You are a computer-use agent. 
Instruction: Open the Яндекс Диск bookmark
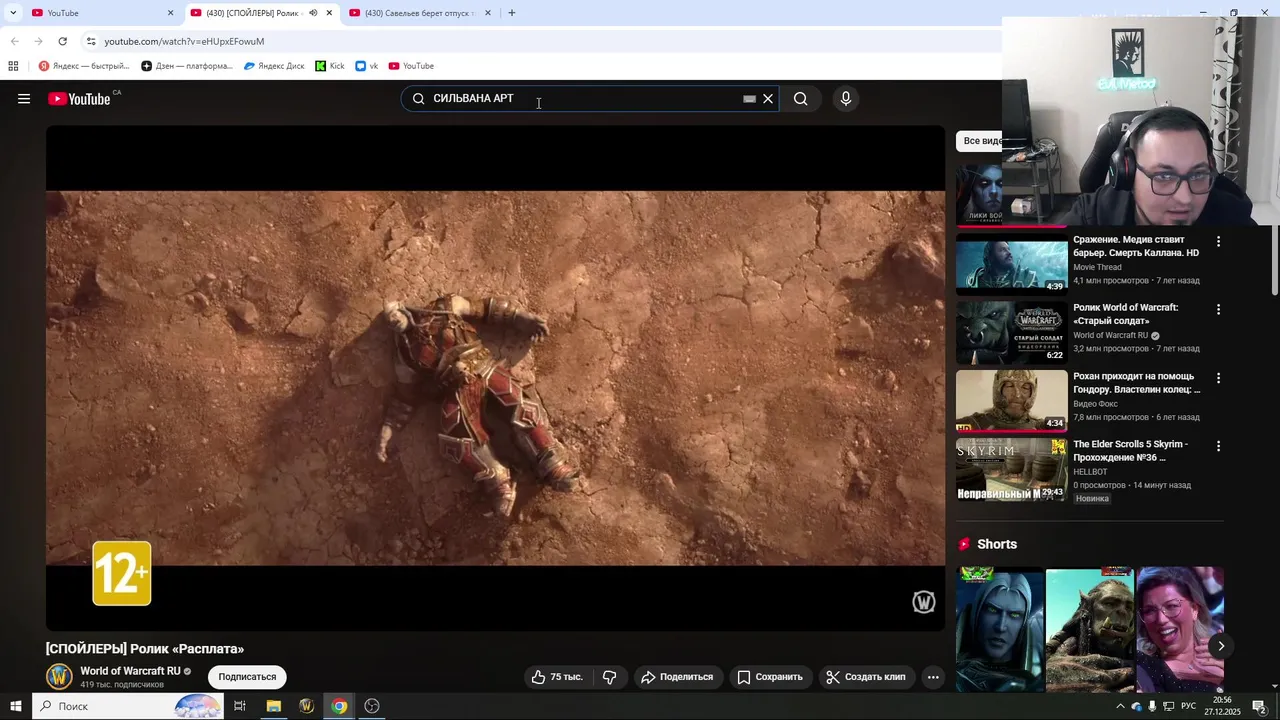274,66
